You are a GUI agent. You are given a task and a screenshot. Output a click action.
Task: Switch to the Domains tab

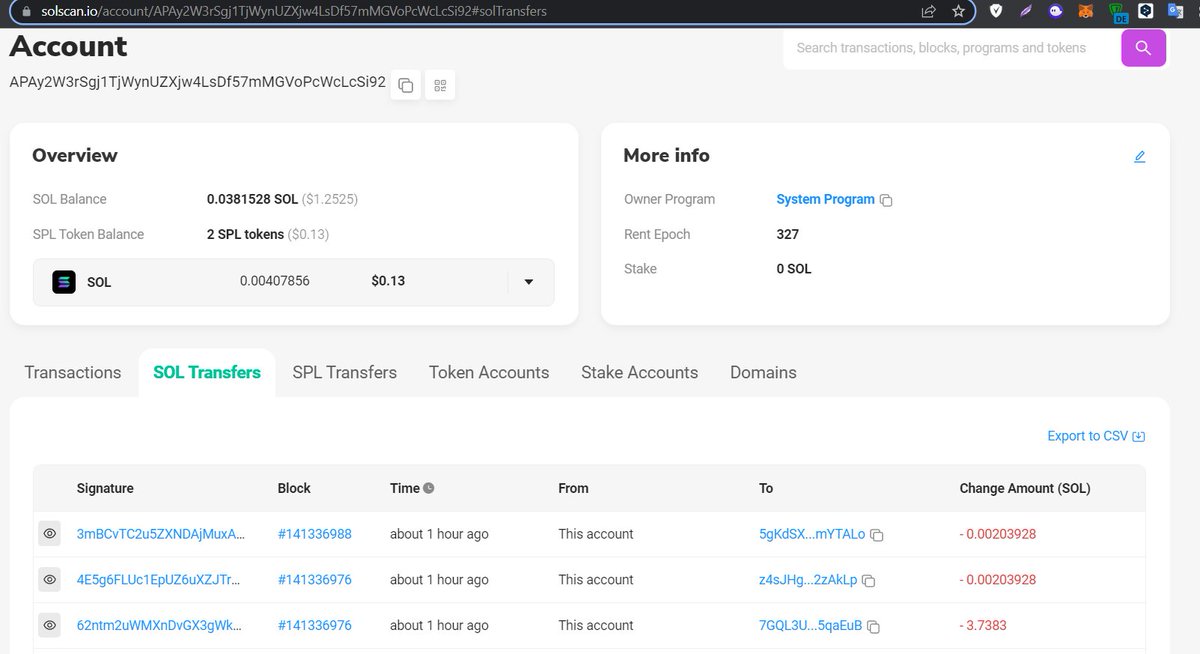click(x=763, y=372)
